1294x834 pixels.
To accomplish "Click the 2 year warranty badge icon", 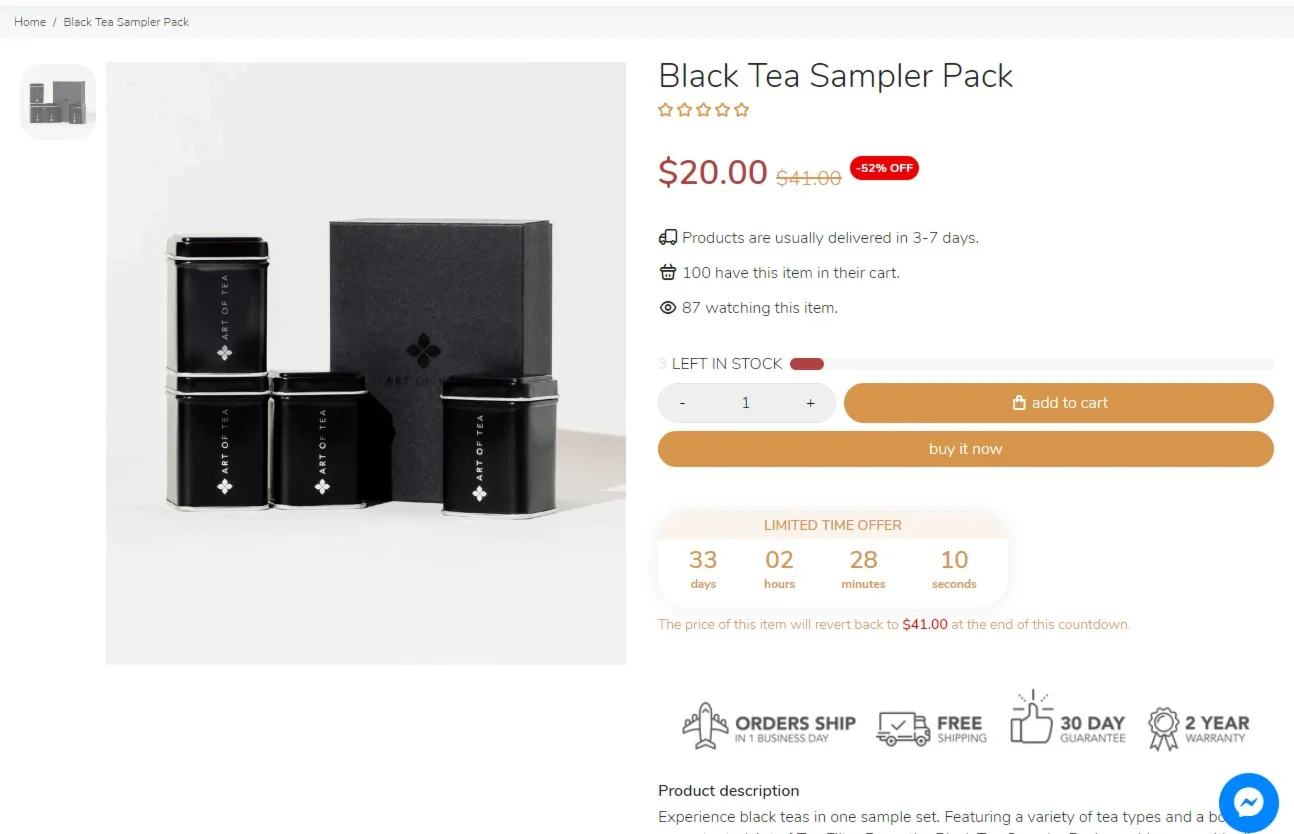I will pos(1163,728).
